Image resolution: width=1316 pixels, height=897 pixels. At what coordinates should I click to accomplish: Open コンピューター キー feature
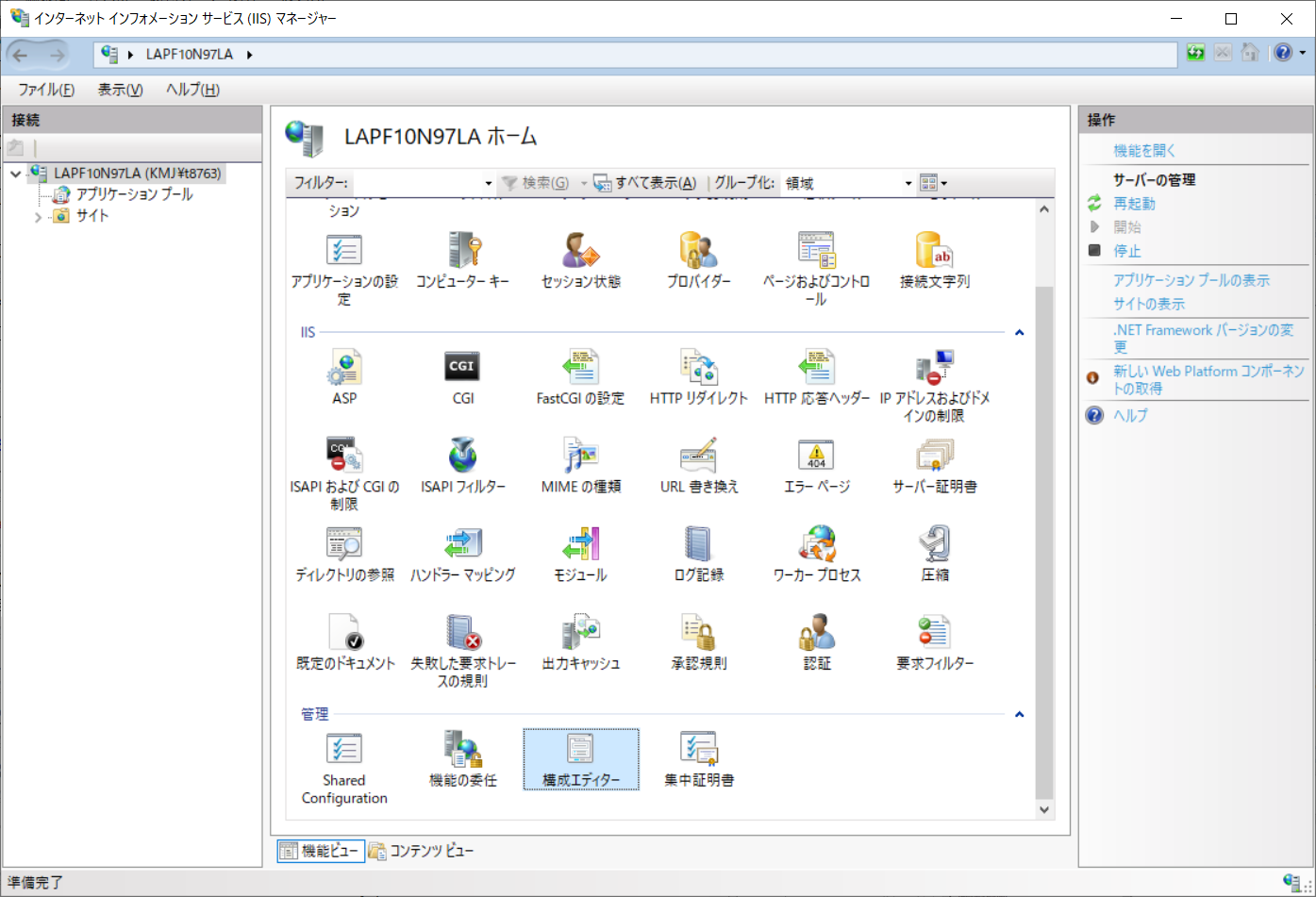pos(462,260)
